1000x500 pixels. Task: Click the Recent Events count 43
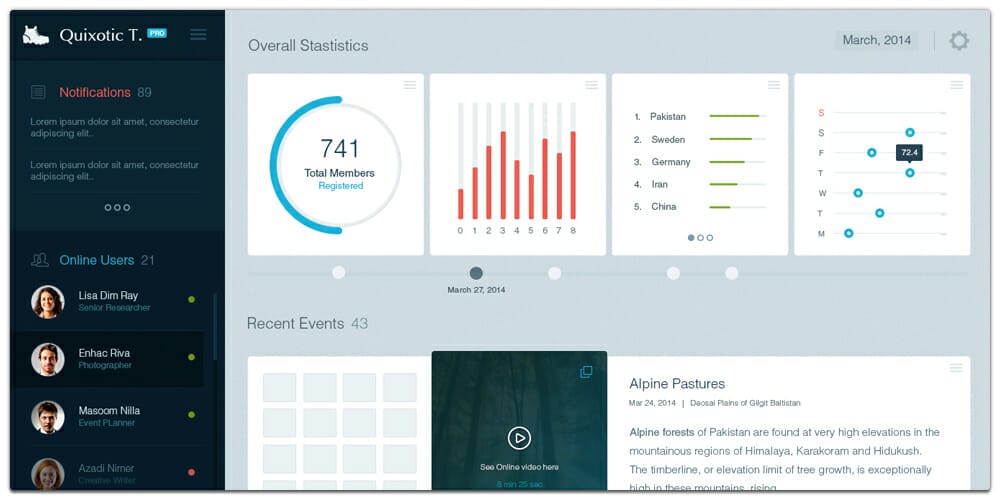click(360, 324)
